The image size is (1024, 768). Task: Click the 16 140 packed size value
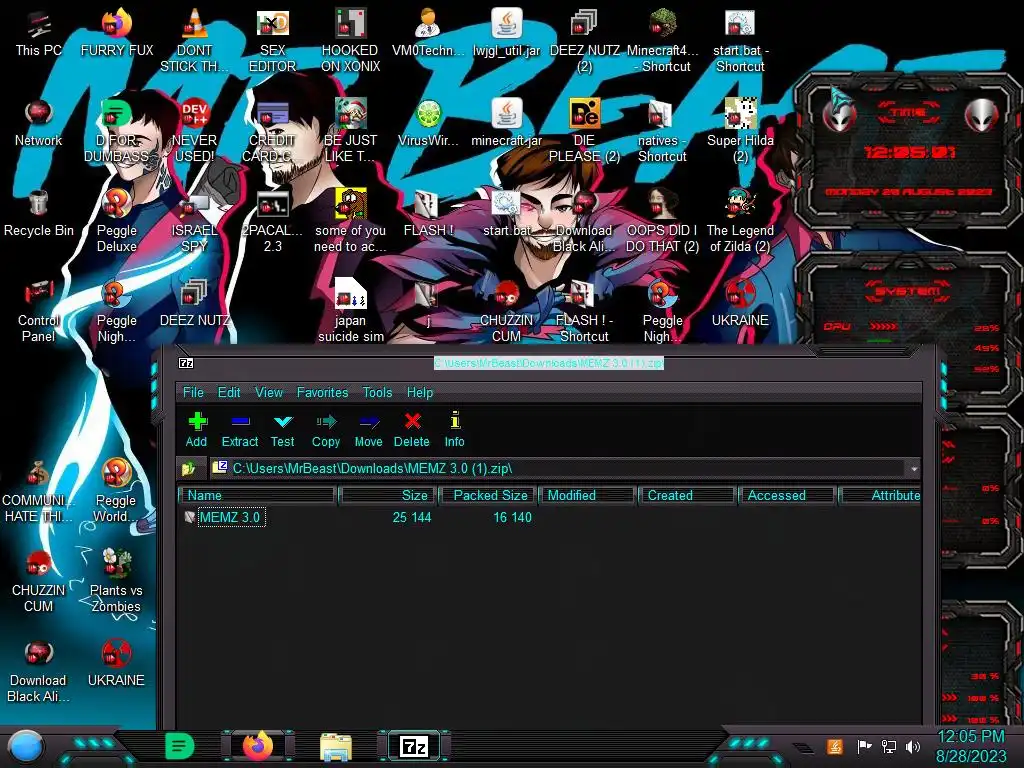point(512,517)
